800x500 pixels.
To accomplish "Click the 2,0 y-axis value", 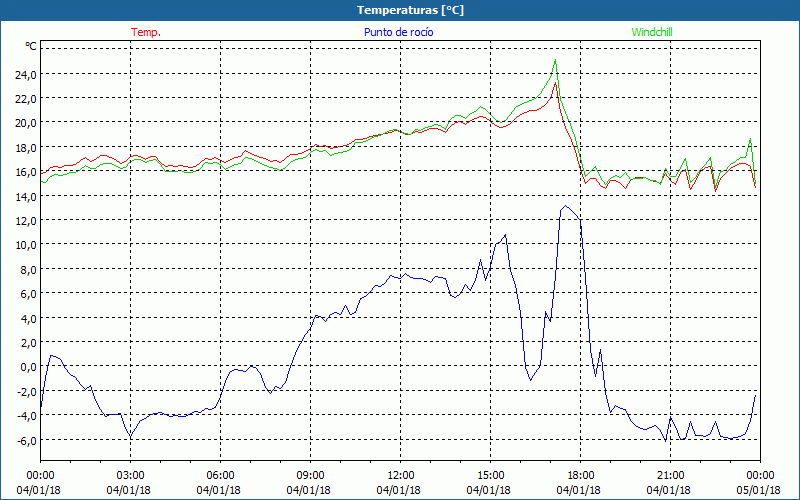I will coord(29,343).
